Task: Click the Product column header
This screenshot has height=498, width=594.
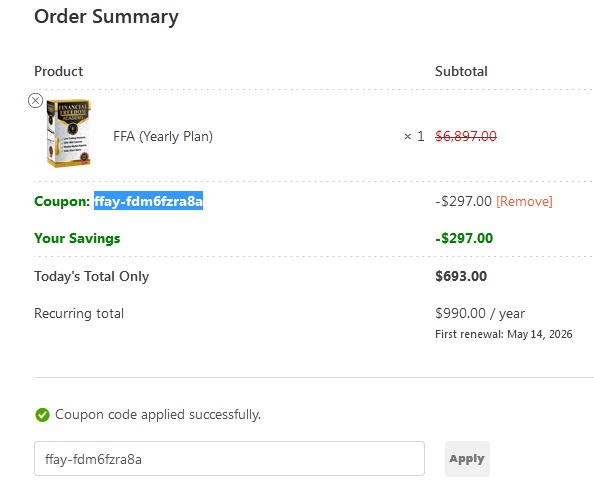Action: coord(58,71)
